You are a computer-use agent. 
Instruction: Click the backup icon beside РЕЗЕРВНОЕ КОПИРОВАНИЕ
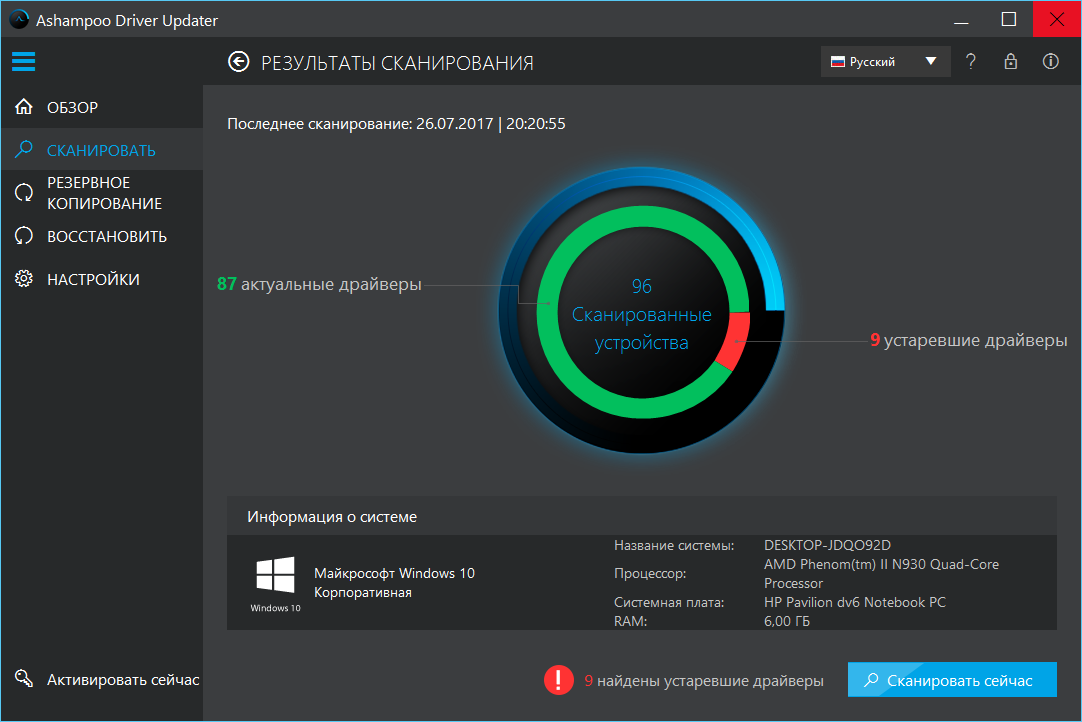pyautogui.click(x=23, y=193)
